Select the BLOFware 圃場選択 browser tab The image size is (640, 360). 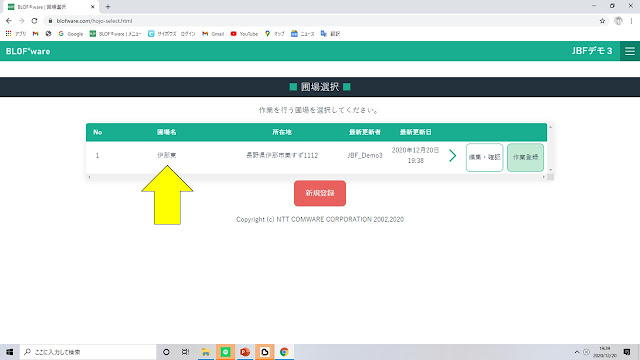(x=50, y=7)
